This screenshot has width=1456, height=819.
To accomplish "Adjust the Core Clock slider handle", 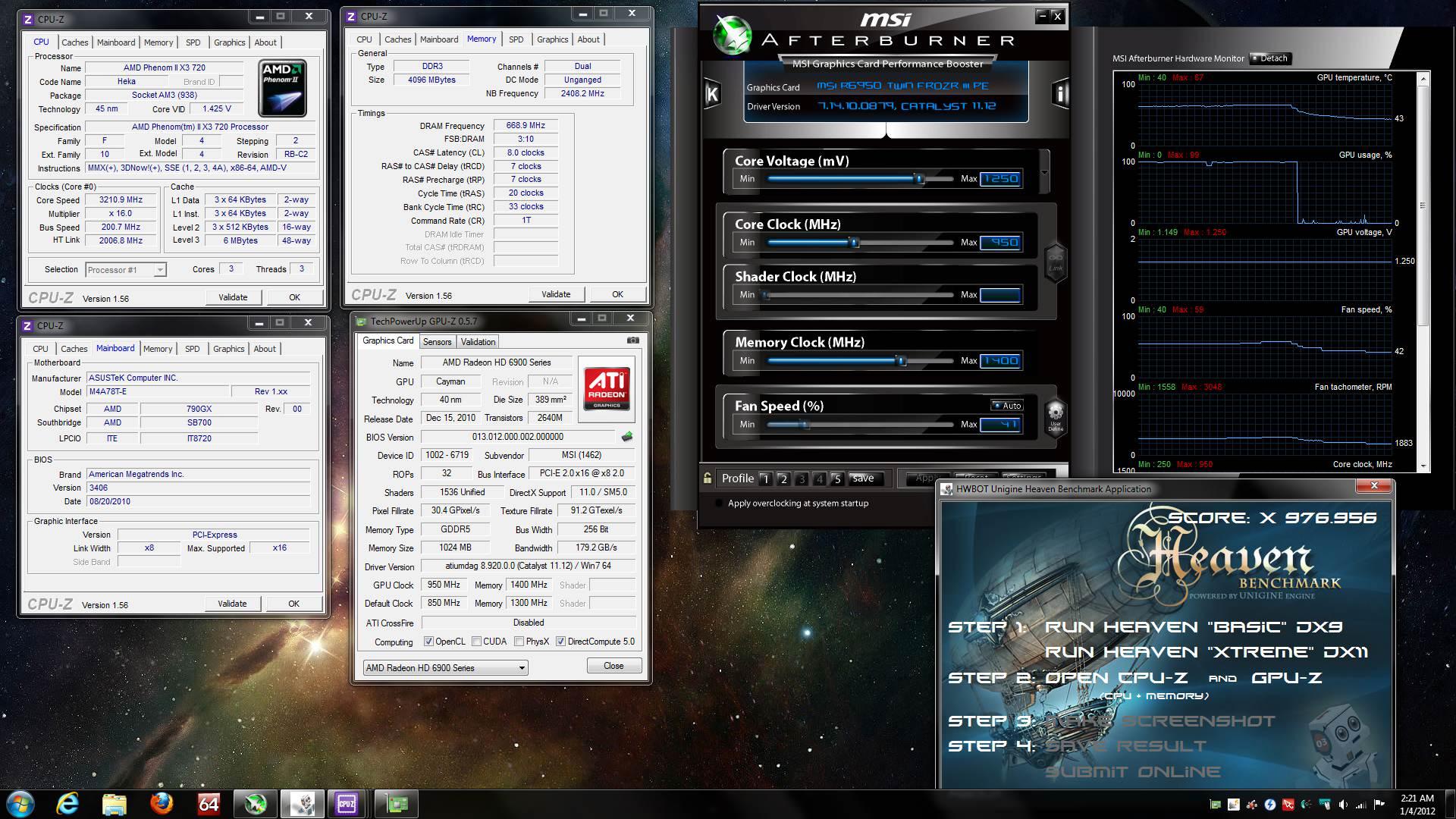I will point(854,243).
